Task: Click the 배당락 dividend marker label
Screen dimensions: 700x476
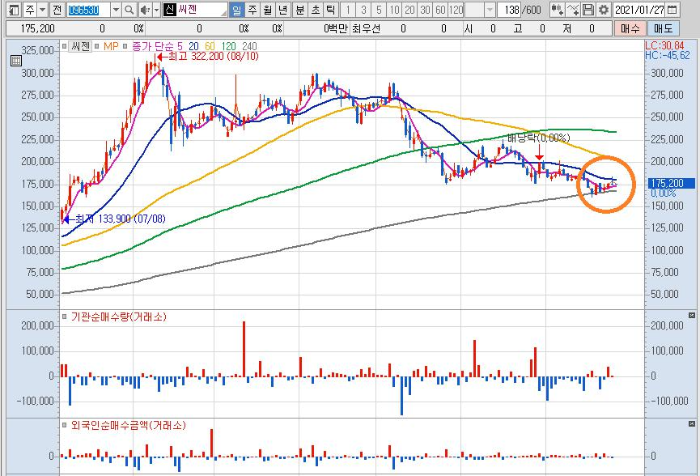Action: (538, 138)
